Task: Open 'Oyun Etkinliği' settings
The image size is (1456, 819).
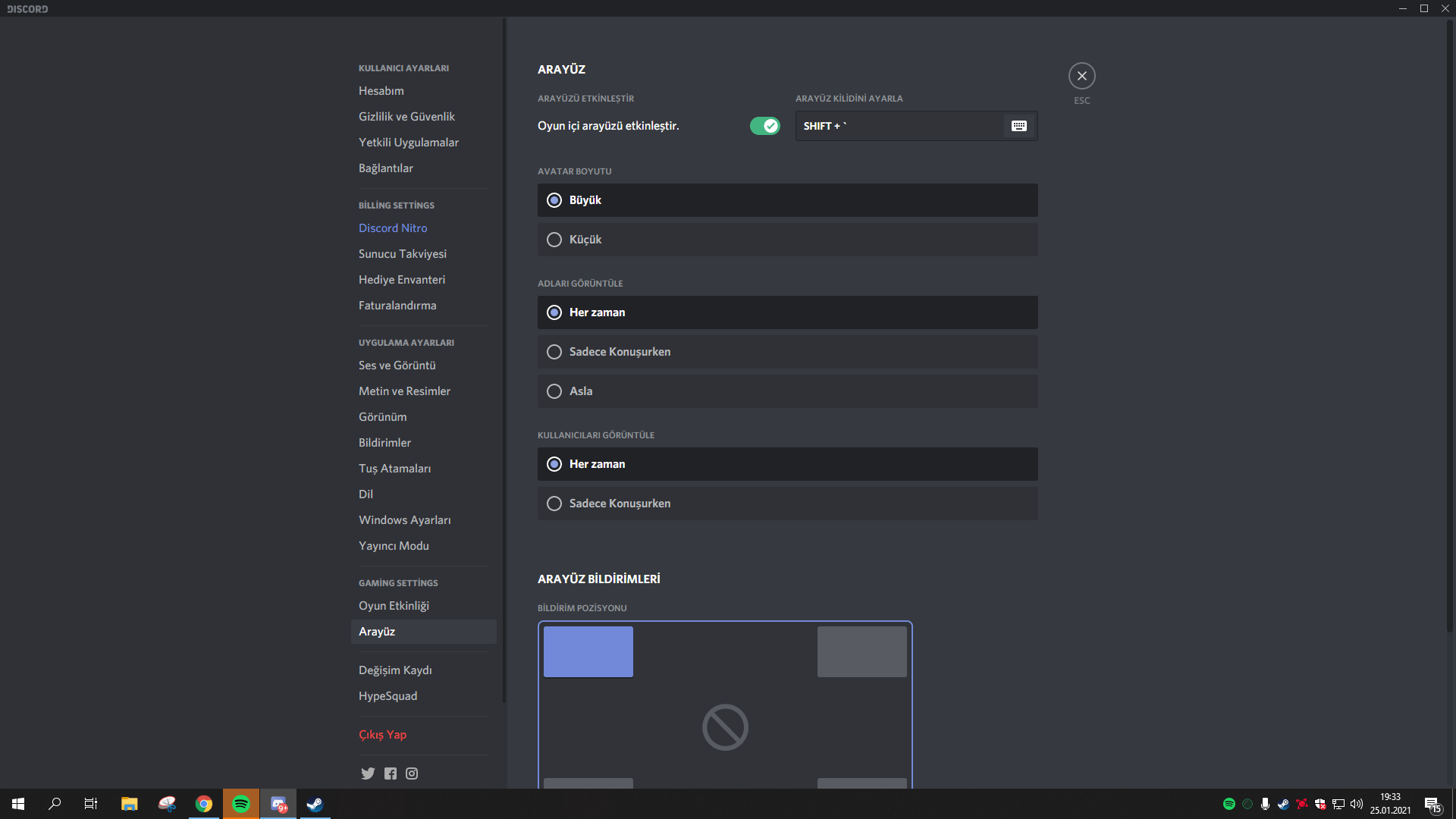Action: coord(423,606)
